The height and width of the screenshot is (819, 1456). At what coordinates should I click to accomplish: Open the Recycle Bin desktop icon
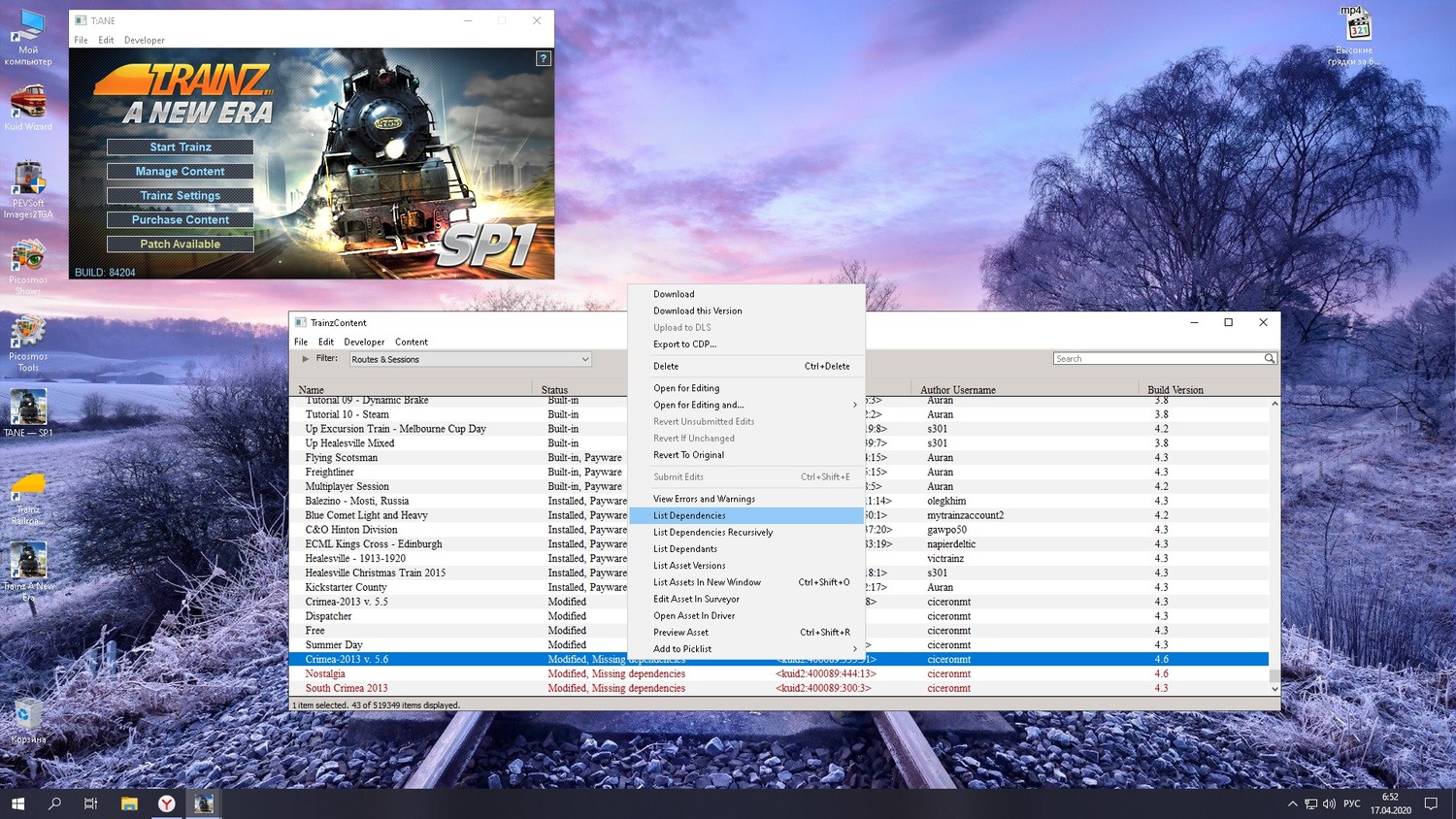coord(28,720)
